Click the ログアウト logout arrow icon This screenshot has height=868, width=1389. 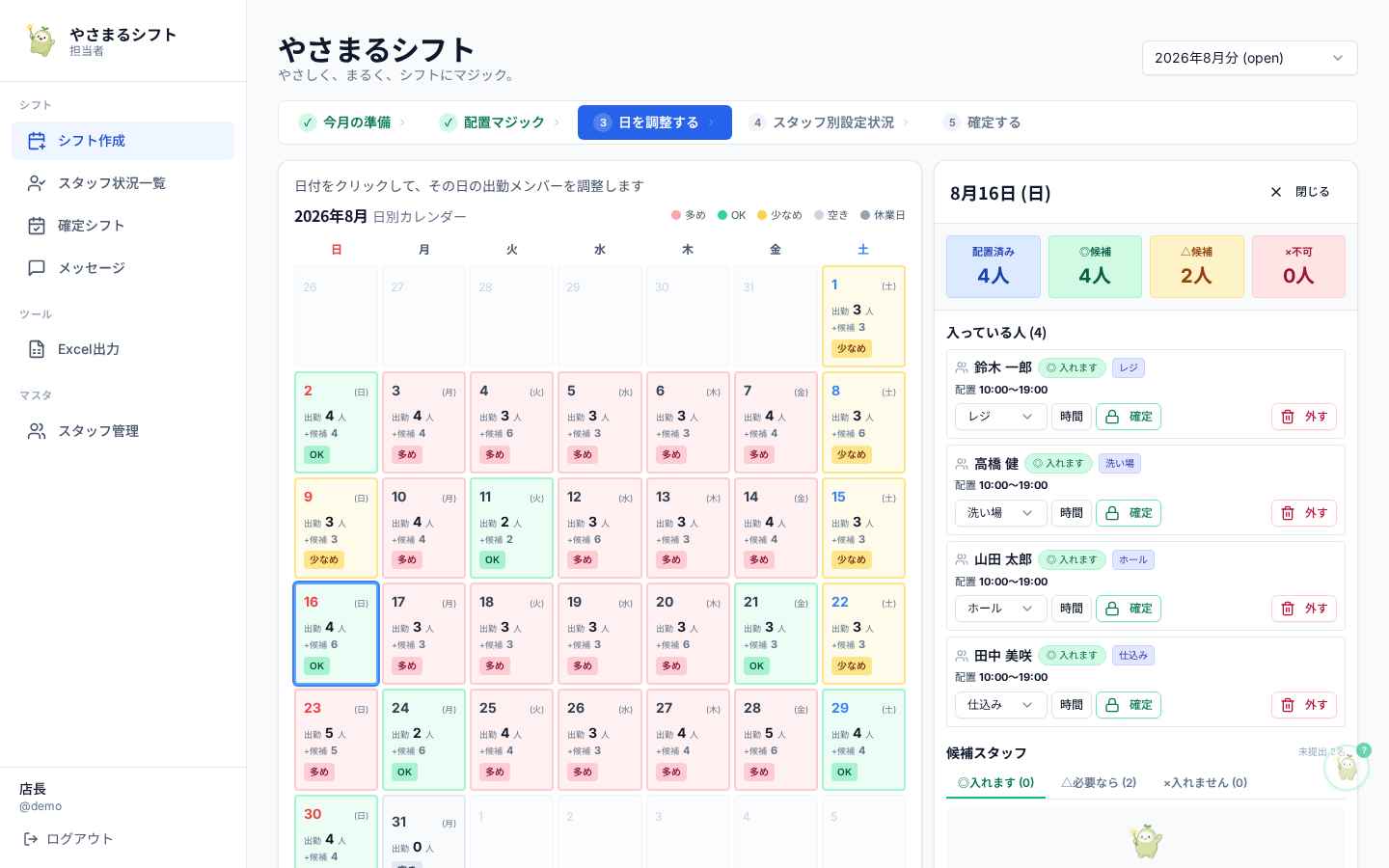[x=31, y=839]
